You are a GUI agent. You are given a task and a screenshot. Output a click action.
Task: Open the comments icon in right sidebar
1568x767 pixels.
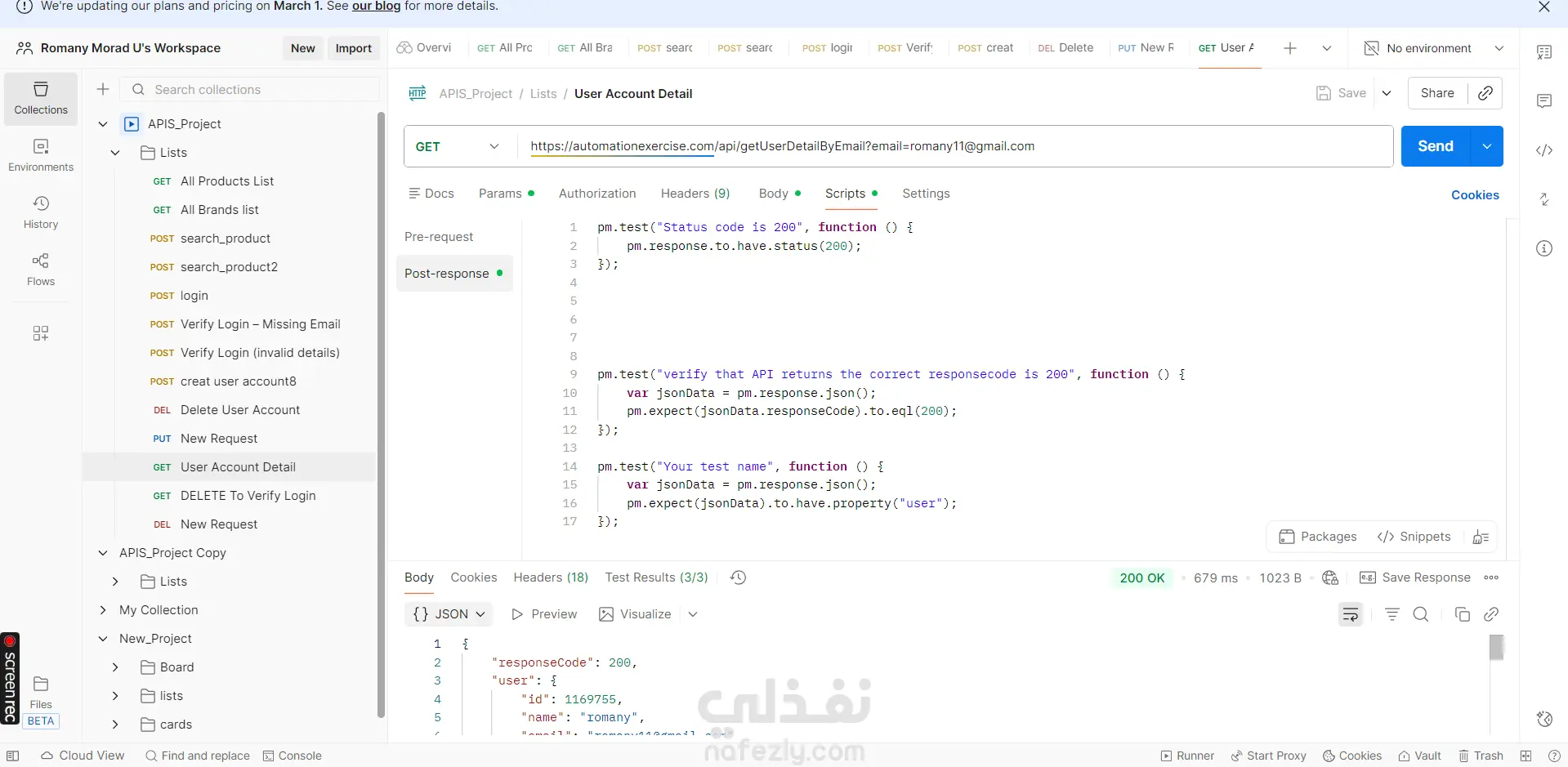pyautogui.click(x=1544, y=101)
